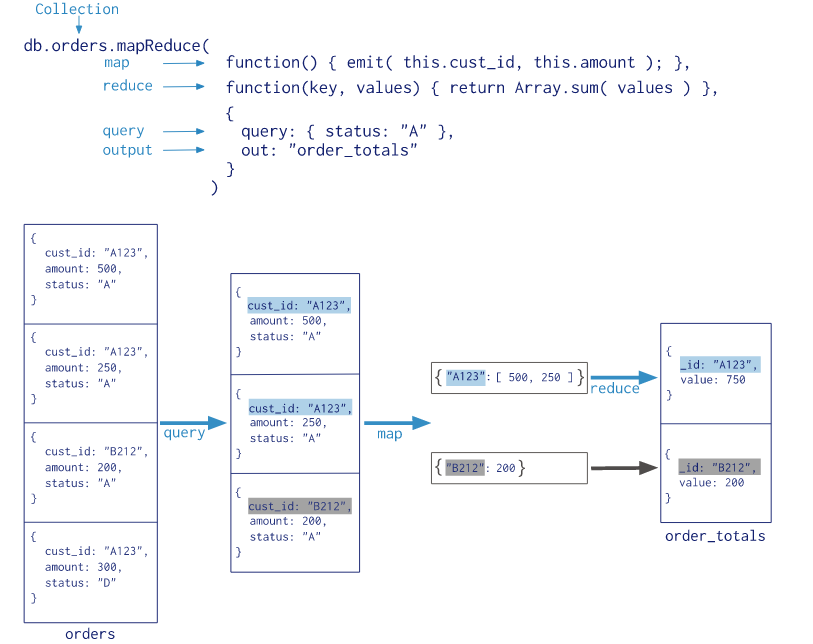Image resolution: width=813 pixels, height=644 pixels.
Task: Click the "query" label under the blue arrow
Action: tap(185, 433)
